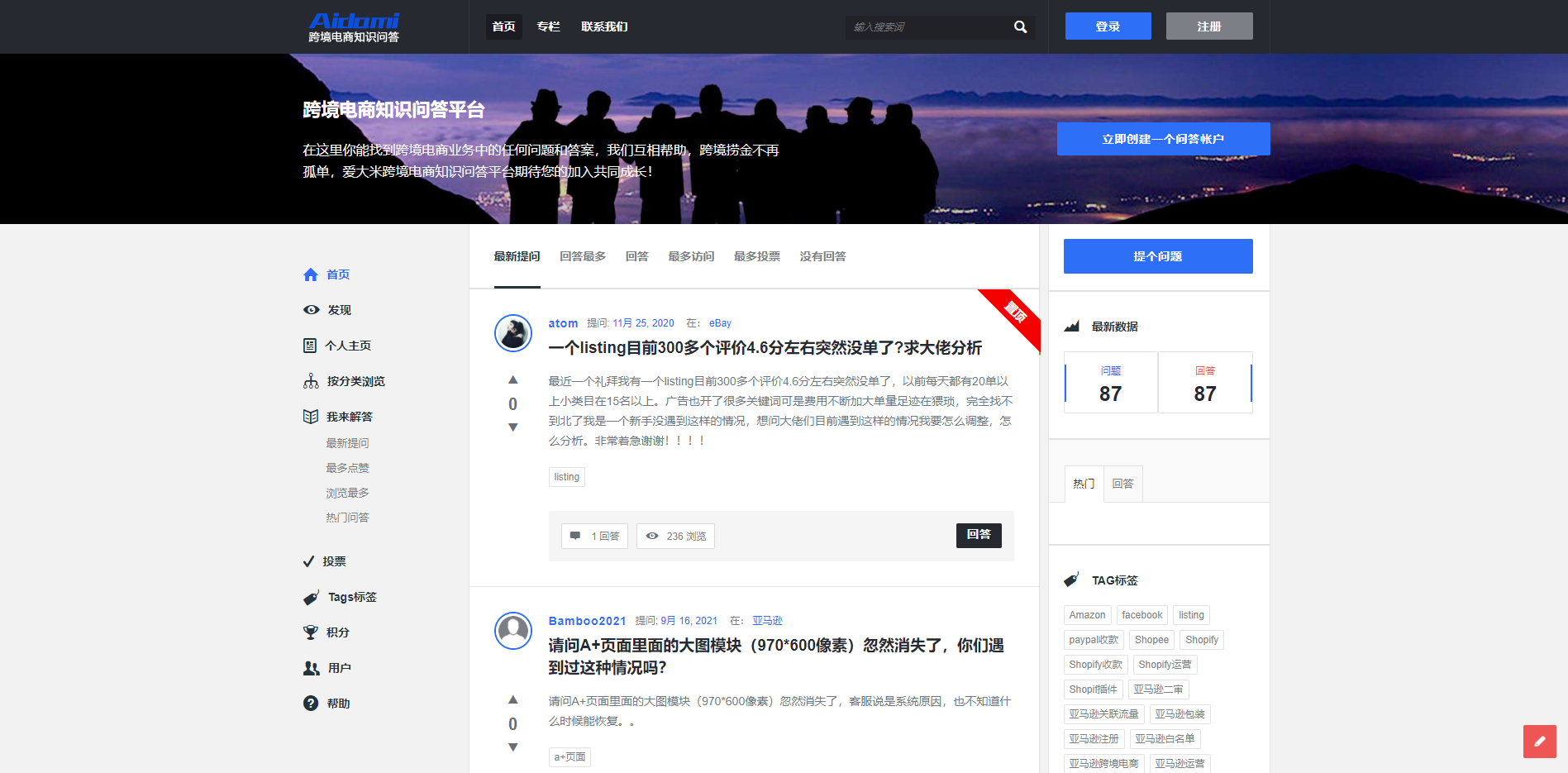Open the 专栏 top navigation item
1568x773 pixels.
click(549, 26)
